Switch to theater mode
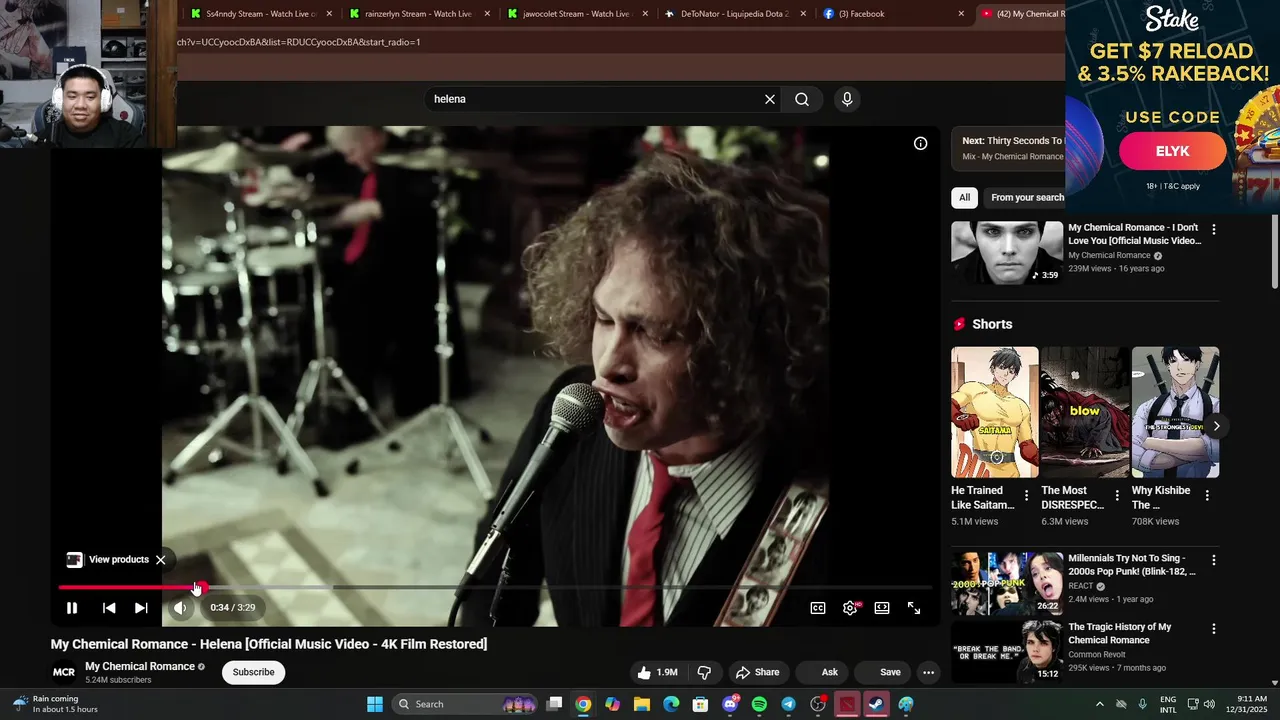Viewport: 1280px width, 720px height. (x=882, y=608)
